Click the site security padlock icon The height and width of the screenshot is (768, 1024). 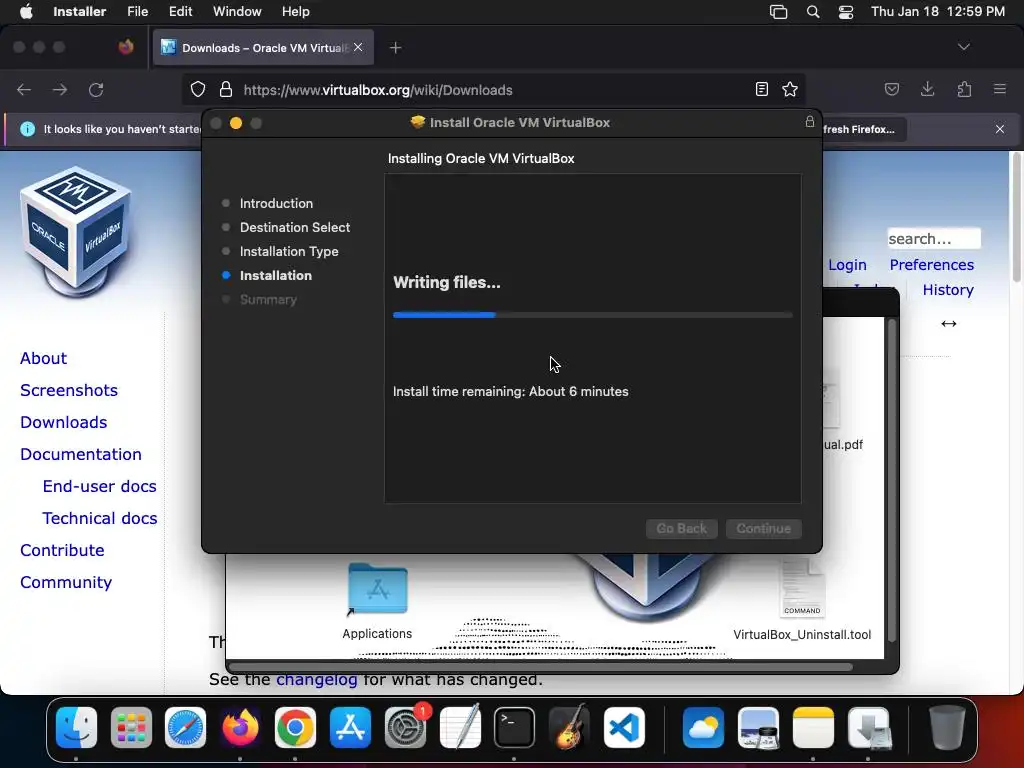coord(226,89)
